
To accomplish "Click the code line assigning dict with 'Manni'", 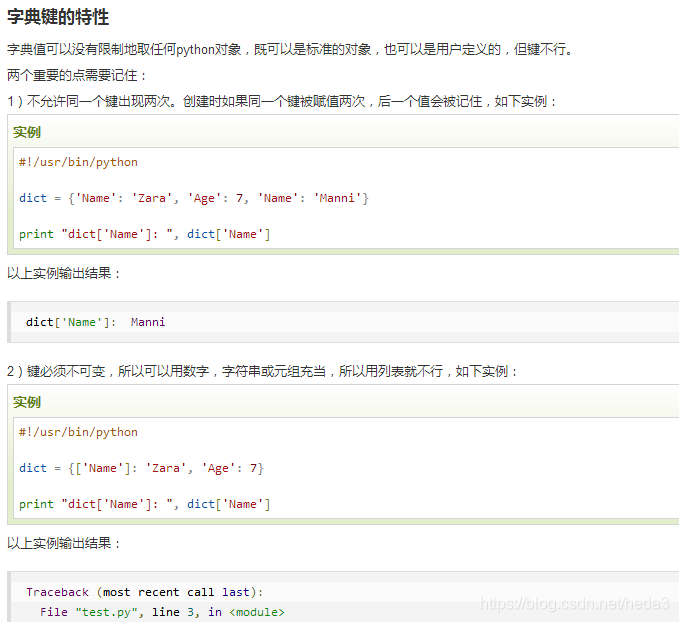I will 194,198.
